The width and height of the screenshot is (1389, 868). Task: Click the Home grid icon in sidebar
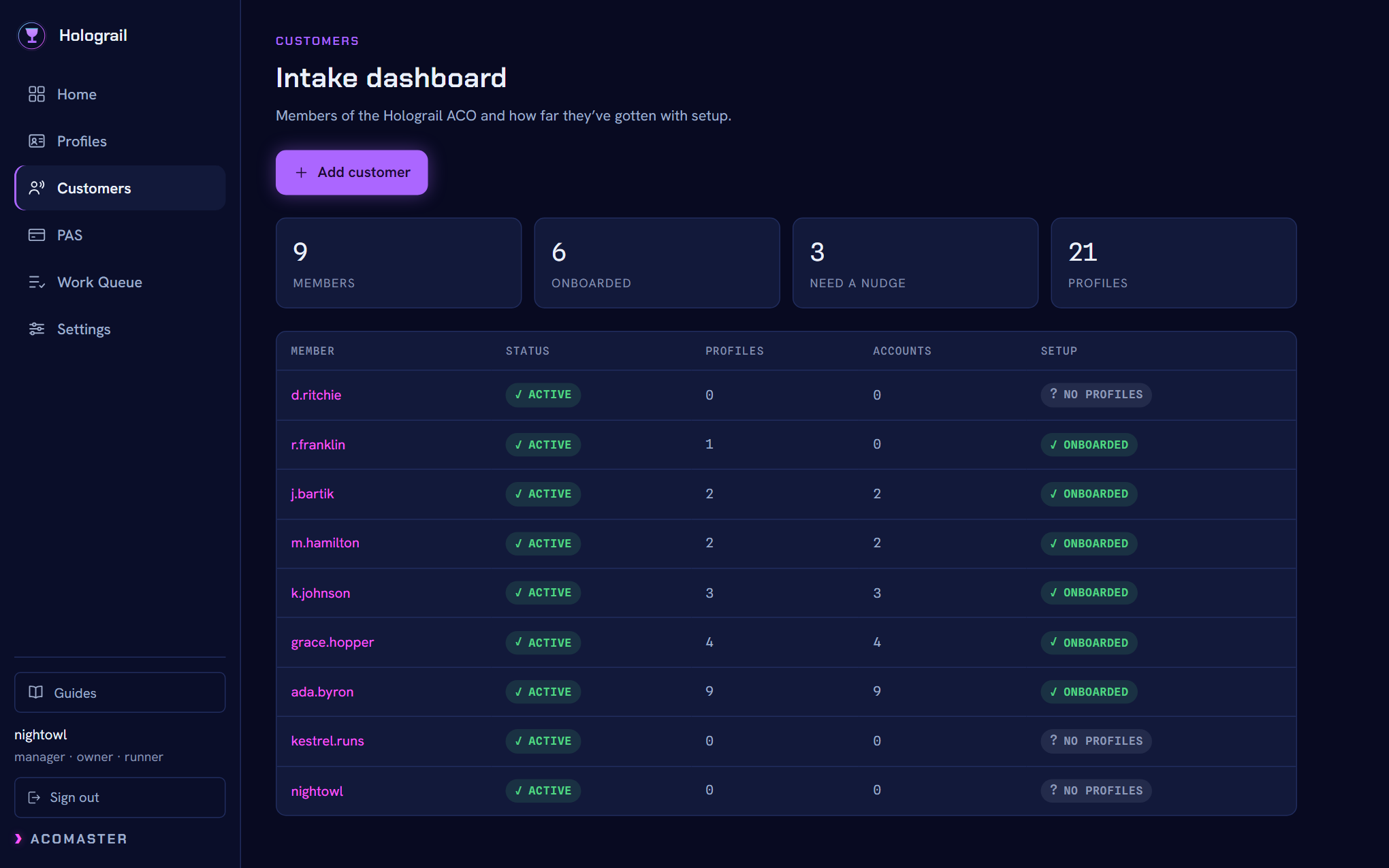(37, 94)
